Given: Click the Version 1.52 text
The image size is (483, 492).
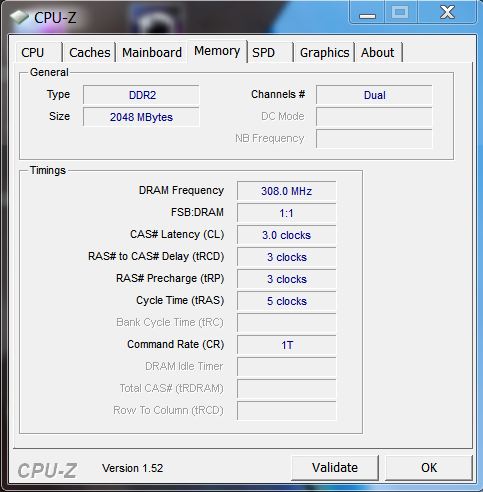Looking at the screenshot, I should click(x=133, y=468).
